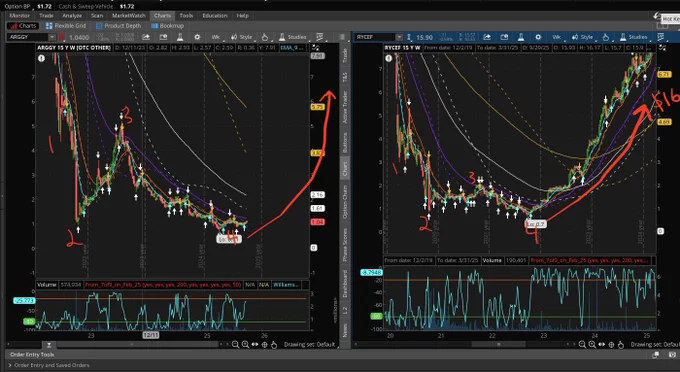Open the Tools tab
Viewport: 680px width, 372px height.
click(x=186, y=16)
